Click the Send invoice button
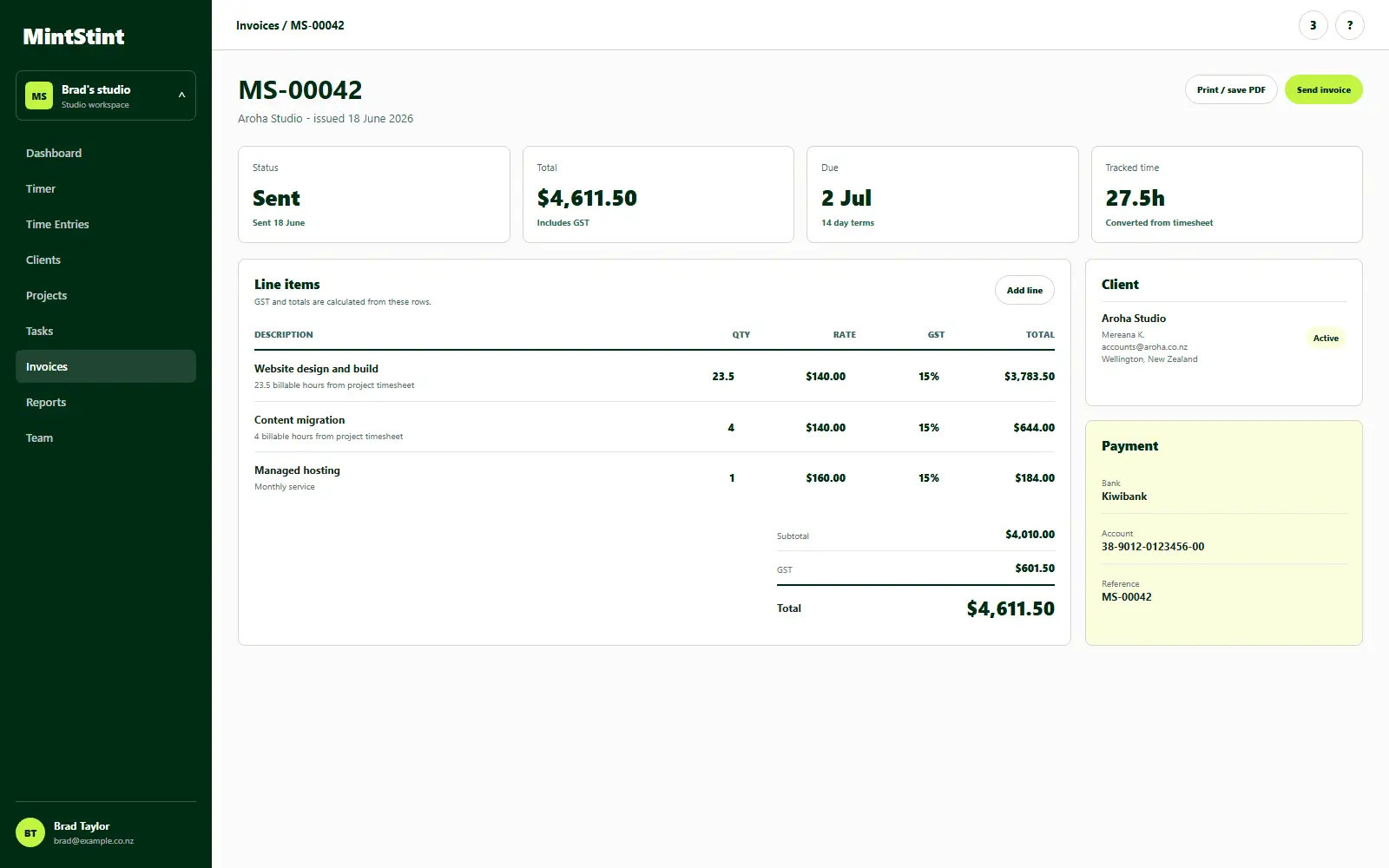Screen dimensions: 1389x868 [x=1323, y=89]
